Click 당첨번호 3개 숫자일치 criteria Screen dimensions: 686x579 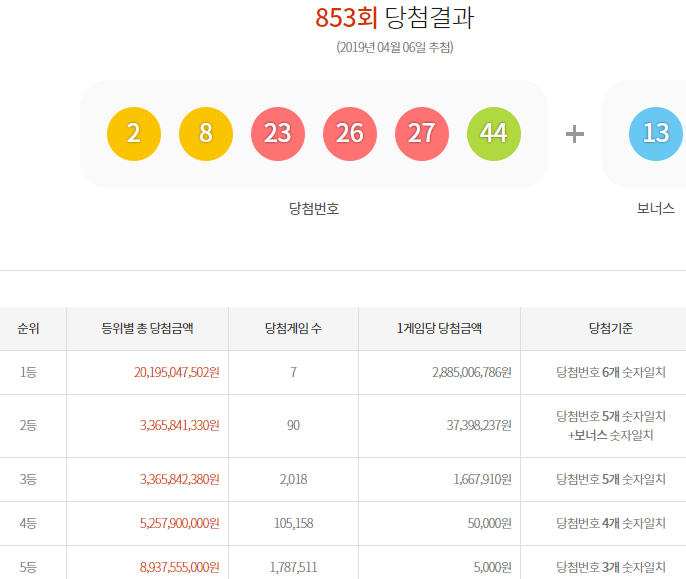[x=611, y=568]
